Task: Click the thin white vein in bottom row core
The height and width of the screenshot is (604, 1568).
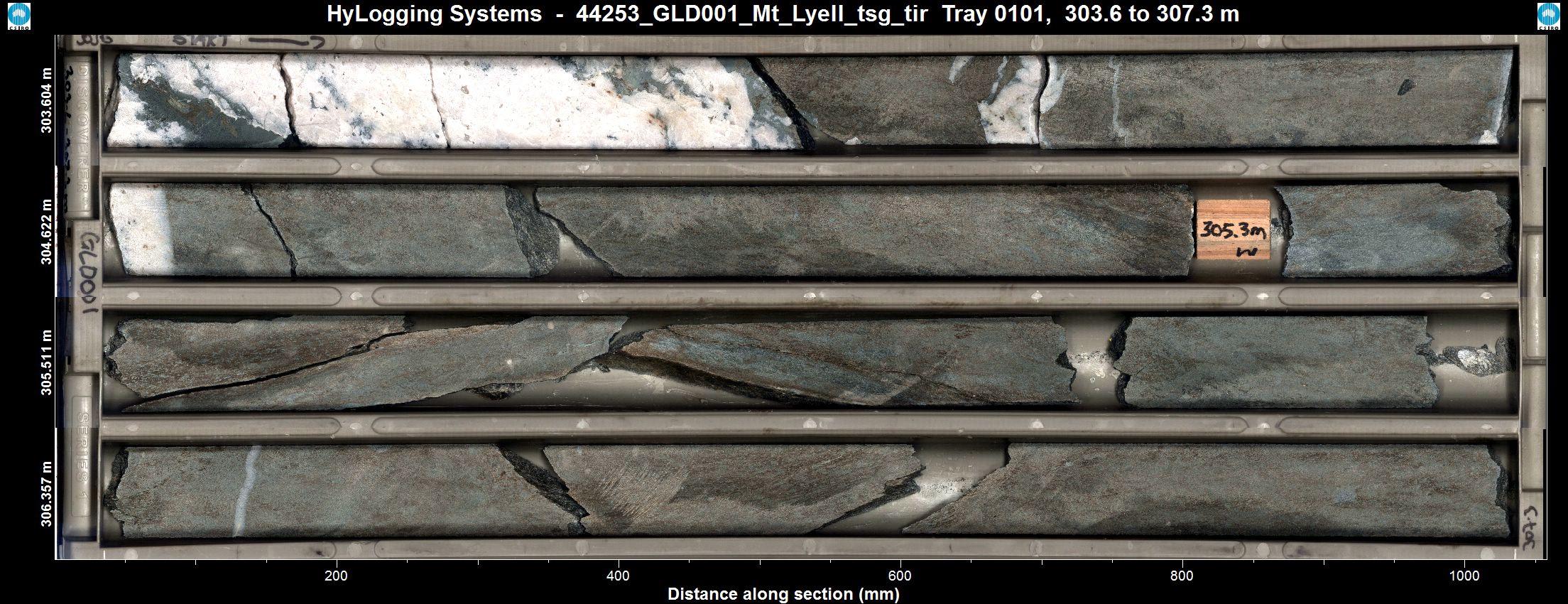Action: [x=245, y=490]
